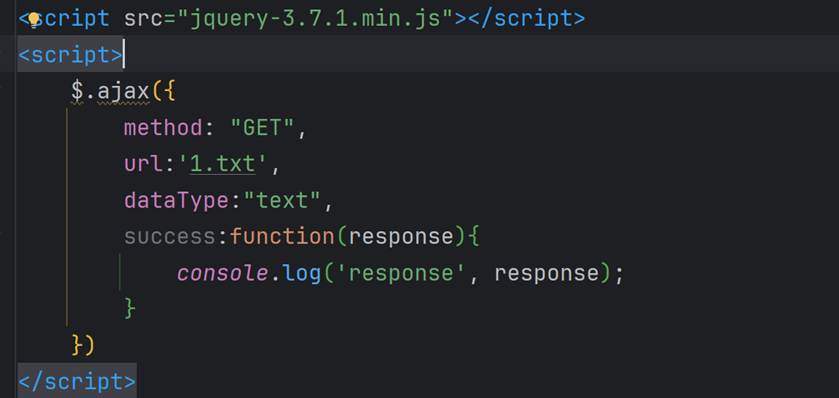Click the 'console' object text

coord(223,273)
